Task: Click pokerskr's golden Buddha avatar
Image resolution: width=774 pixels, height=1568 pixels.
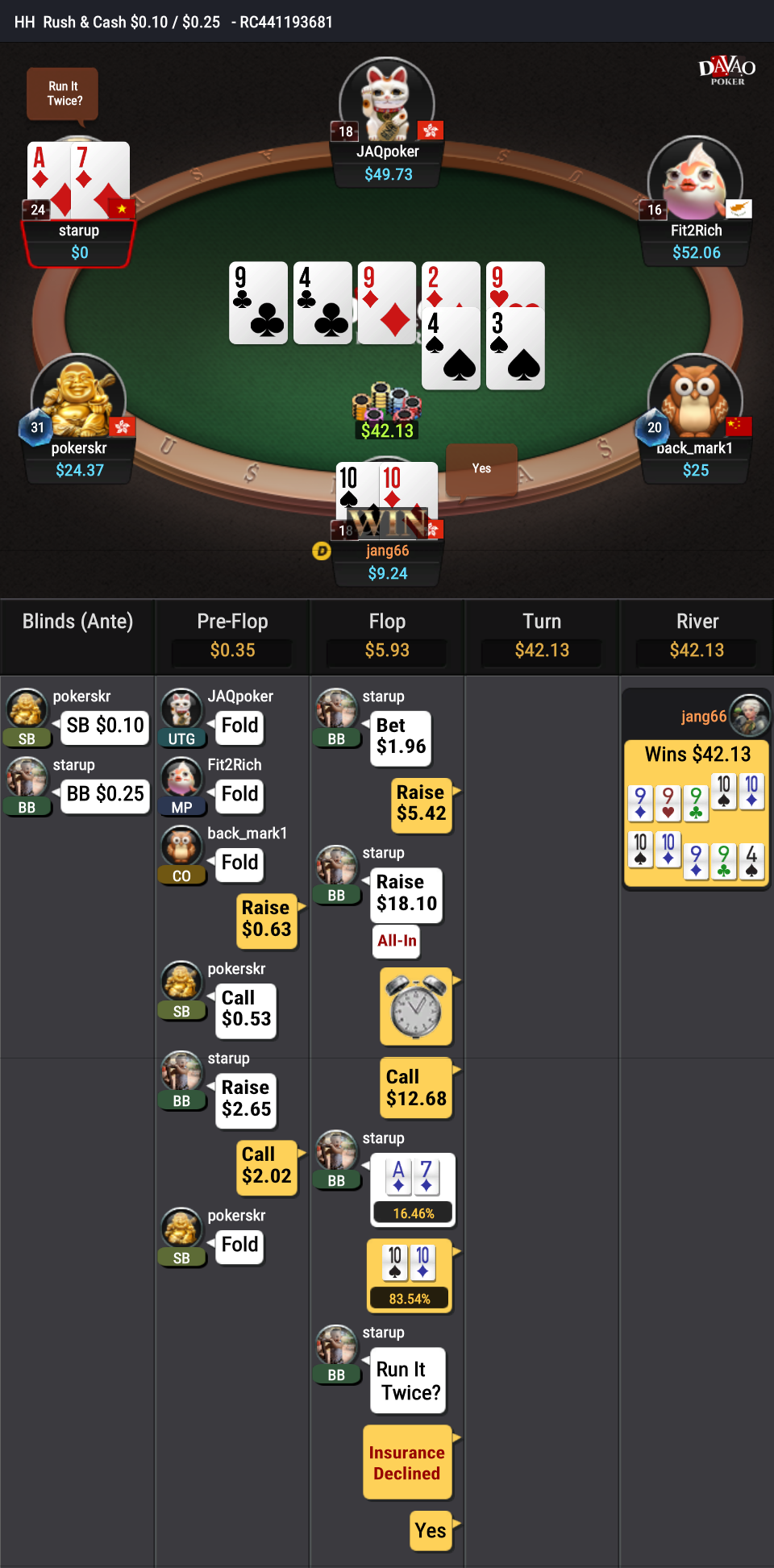Action: 78,397
